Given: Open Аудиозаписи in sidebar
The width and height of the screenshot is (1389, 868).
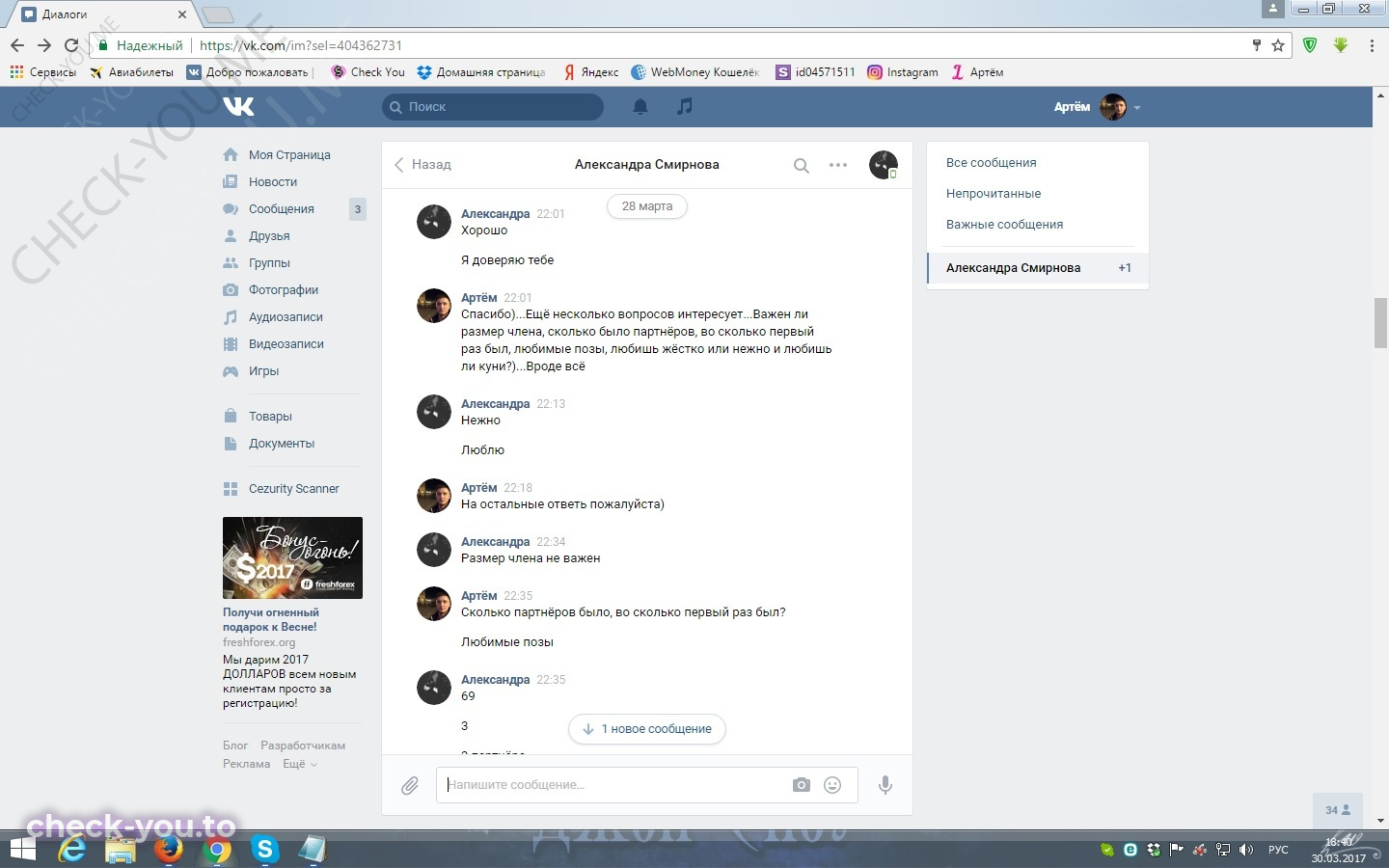Looking at the screenshot, I should pos(286,317).
